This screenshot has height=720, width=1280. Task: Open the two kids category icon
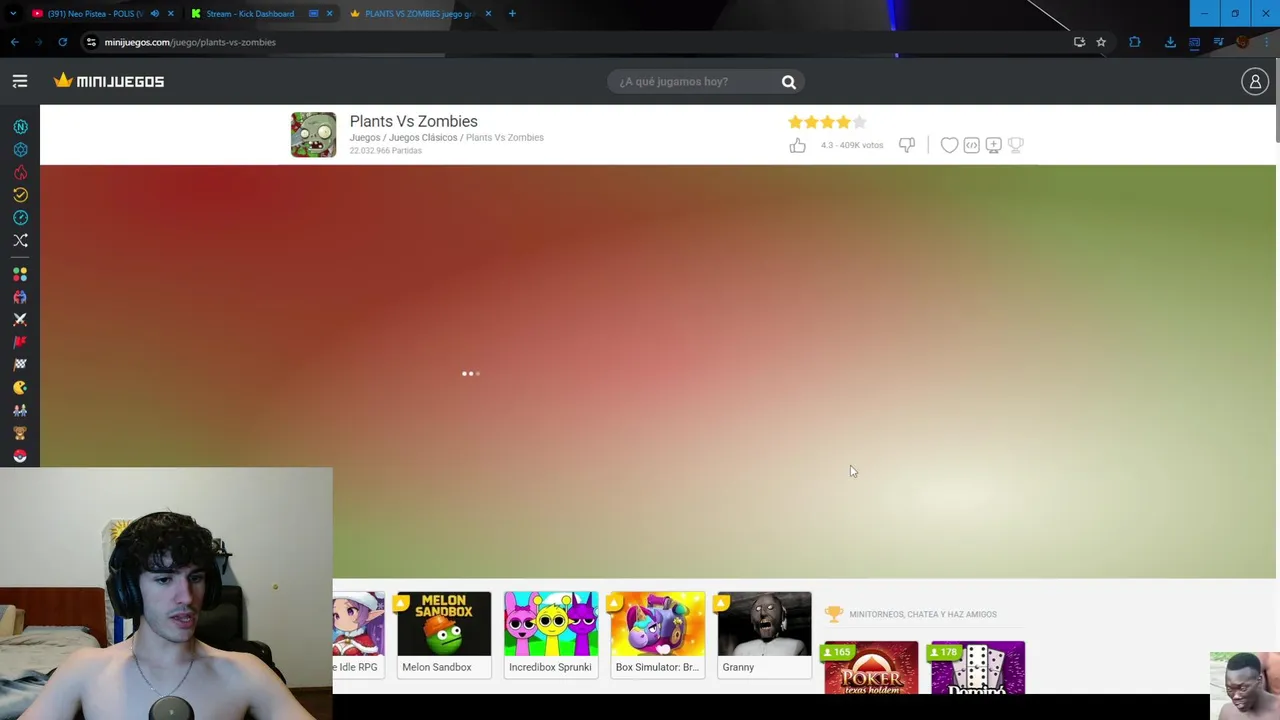20,411
